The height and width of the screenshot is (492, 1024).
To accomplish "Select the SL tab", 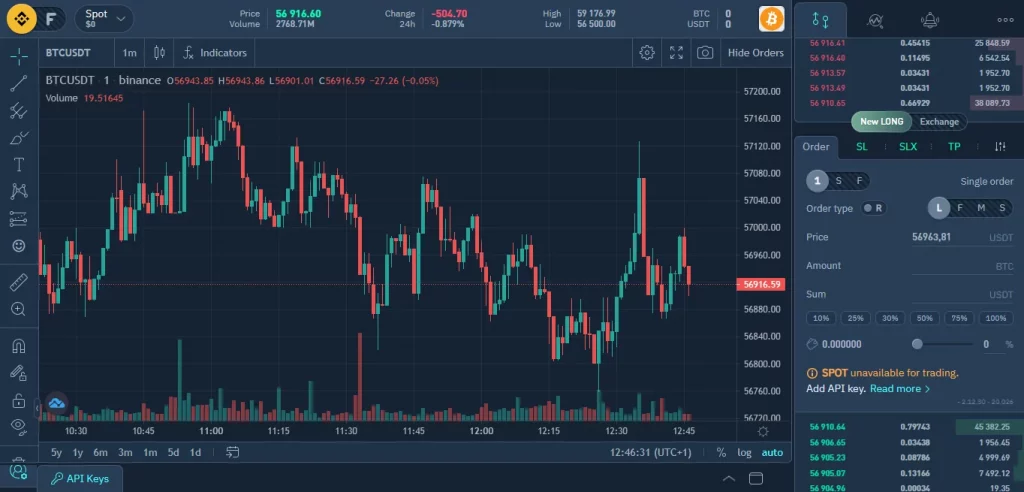I will click(862, 146).
